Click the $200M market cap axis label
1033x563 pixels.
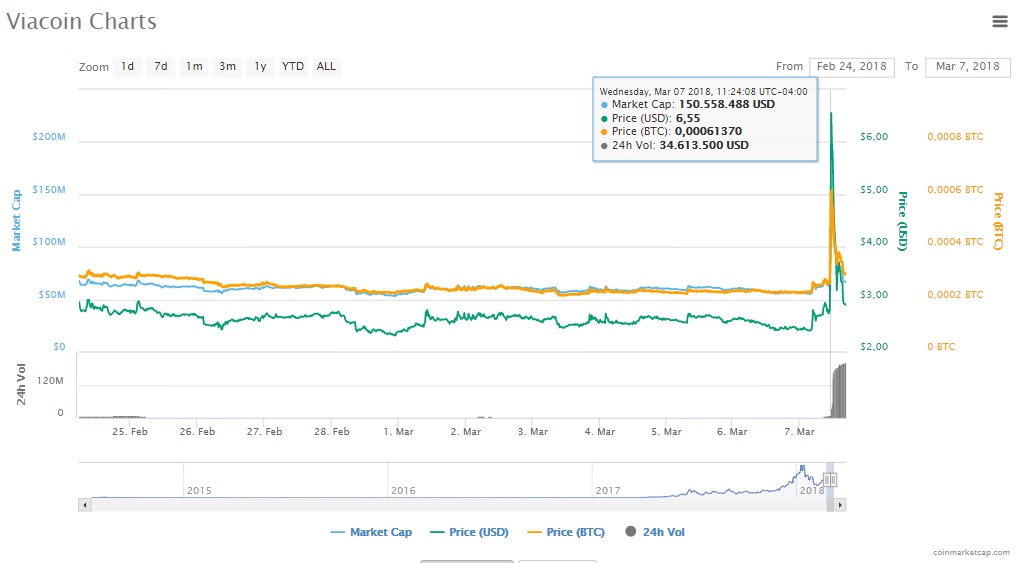(x=49, y=137)
